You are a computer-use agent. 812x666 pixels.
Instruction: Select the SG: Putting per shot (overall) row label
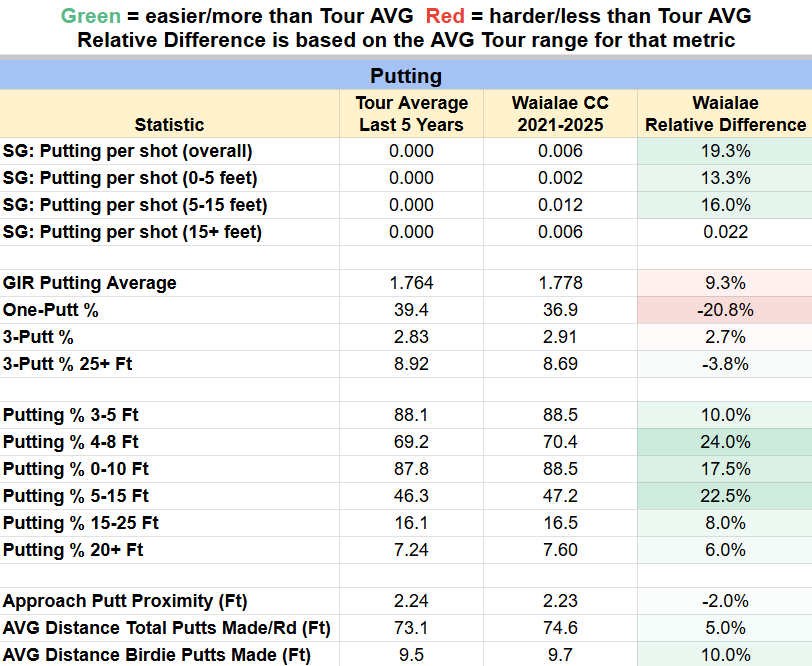[128, 151]
